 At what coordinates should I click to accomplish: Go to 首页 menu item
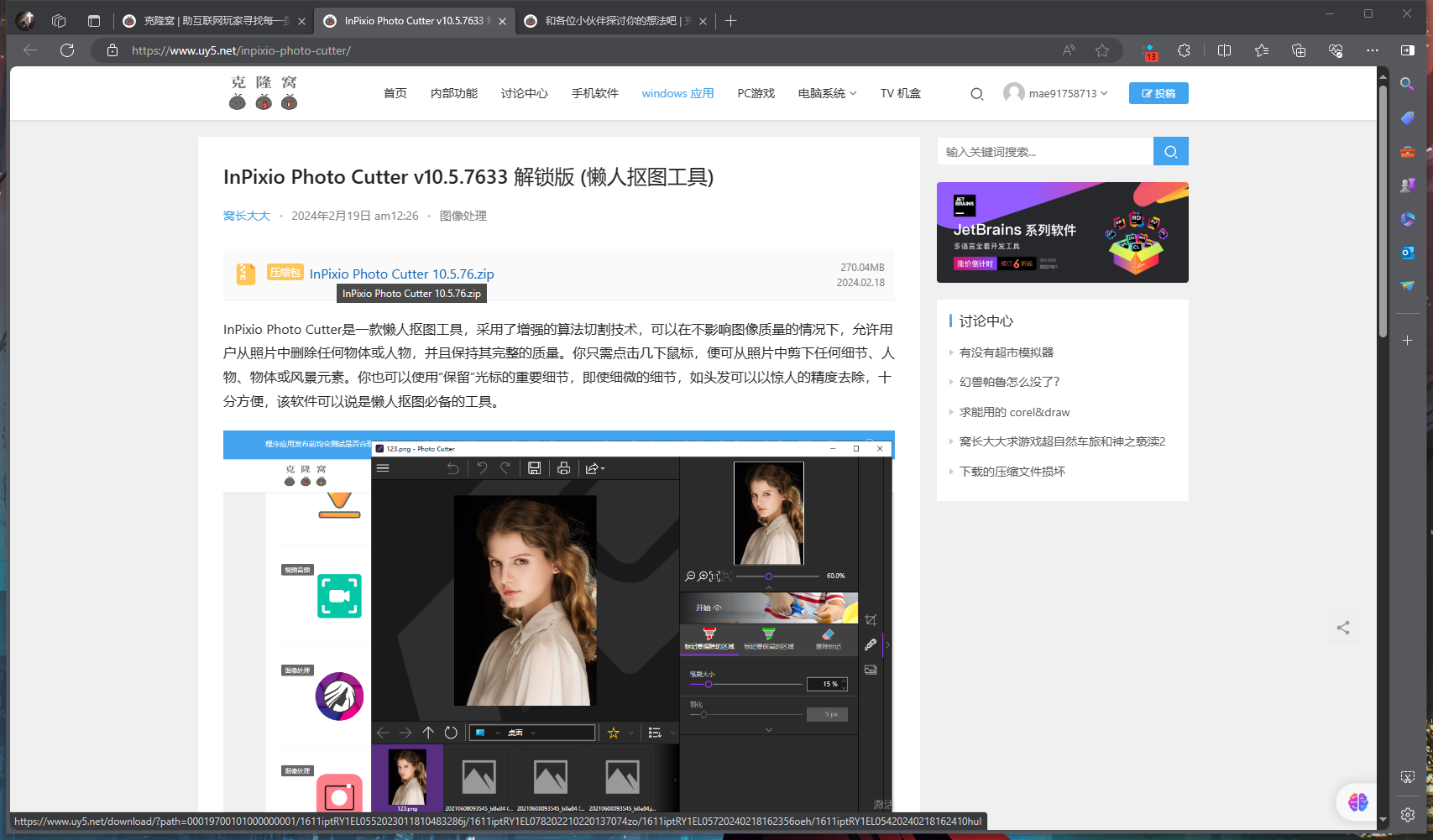coord(395,93)
